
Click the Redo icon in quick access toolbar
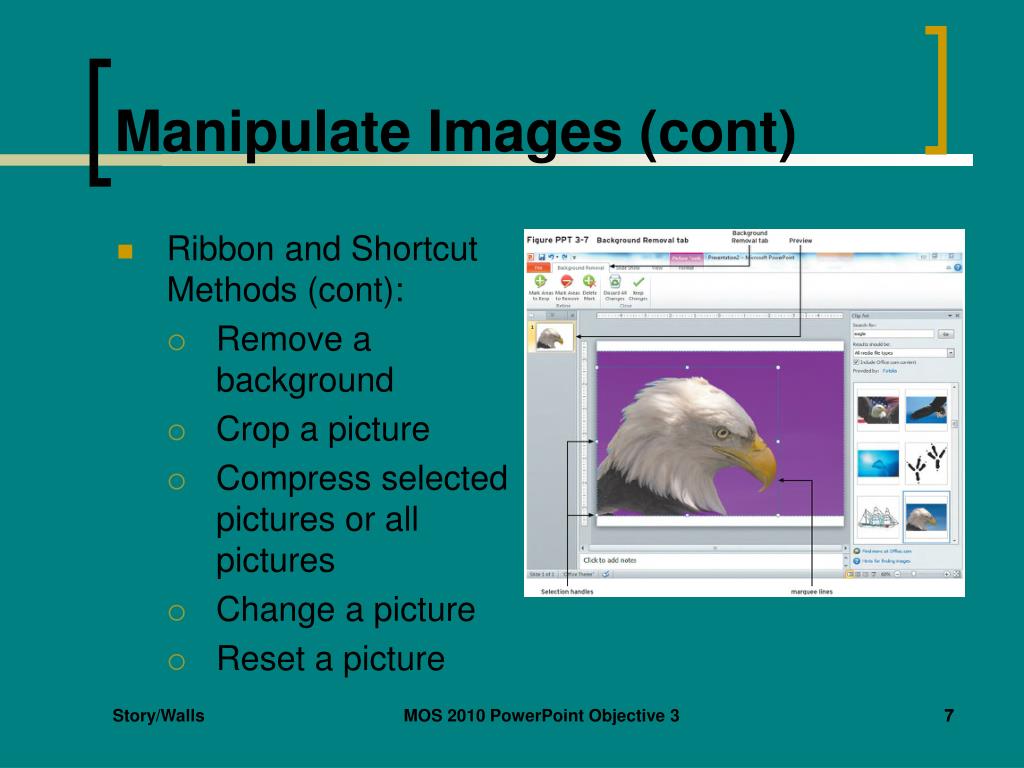pyautogui.click(x=564, y=257)
